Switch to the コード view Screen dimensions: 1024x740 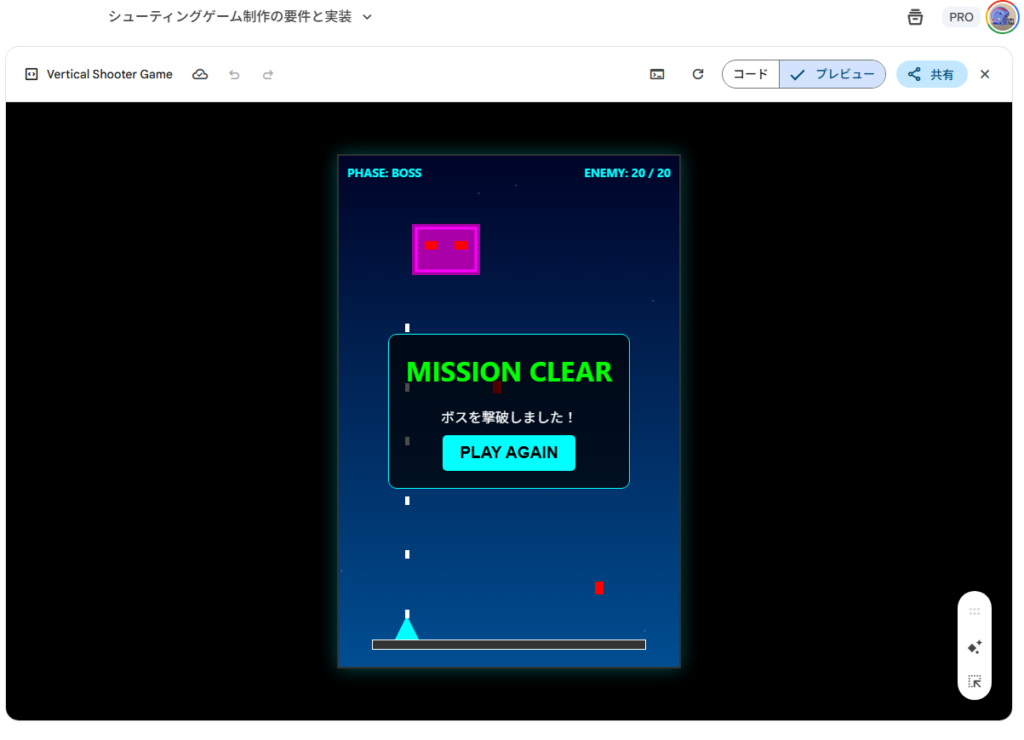click(750, 74)
